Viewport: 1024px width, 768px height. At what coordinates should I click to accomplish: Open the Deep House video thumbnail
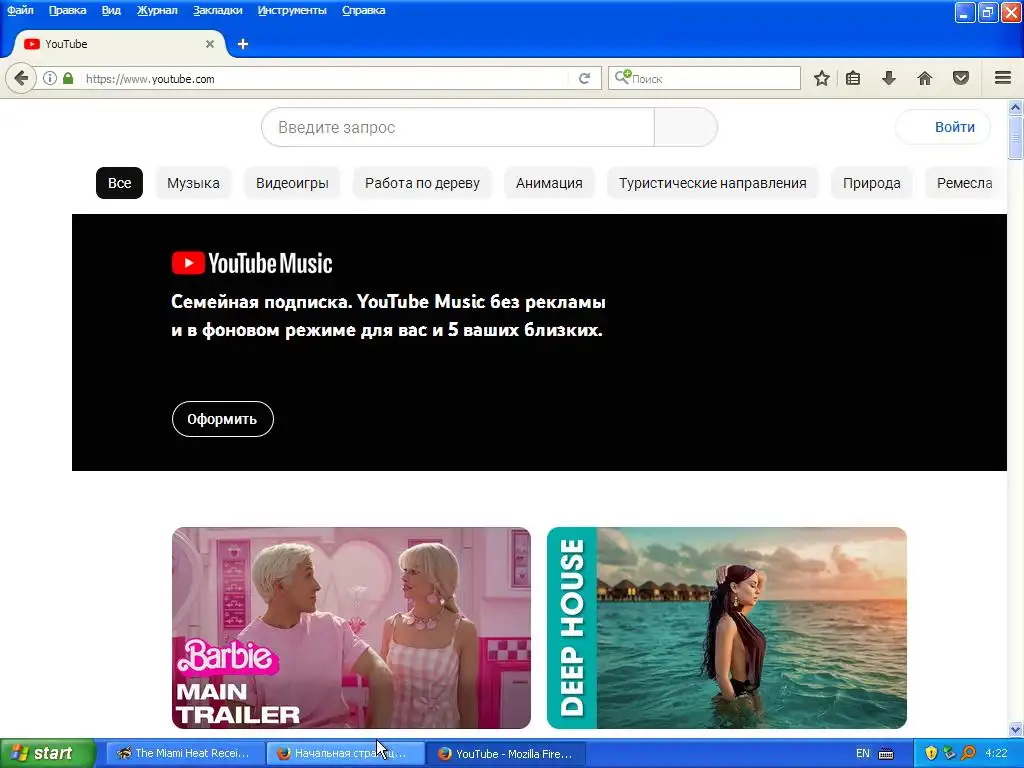[x=727, y=628]
